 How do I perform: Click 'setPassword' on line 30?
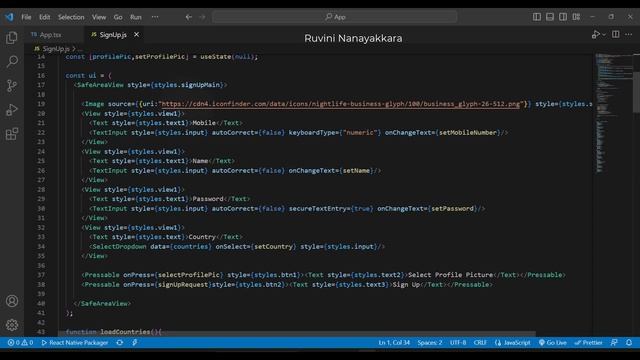tap(452, 209)
